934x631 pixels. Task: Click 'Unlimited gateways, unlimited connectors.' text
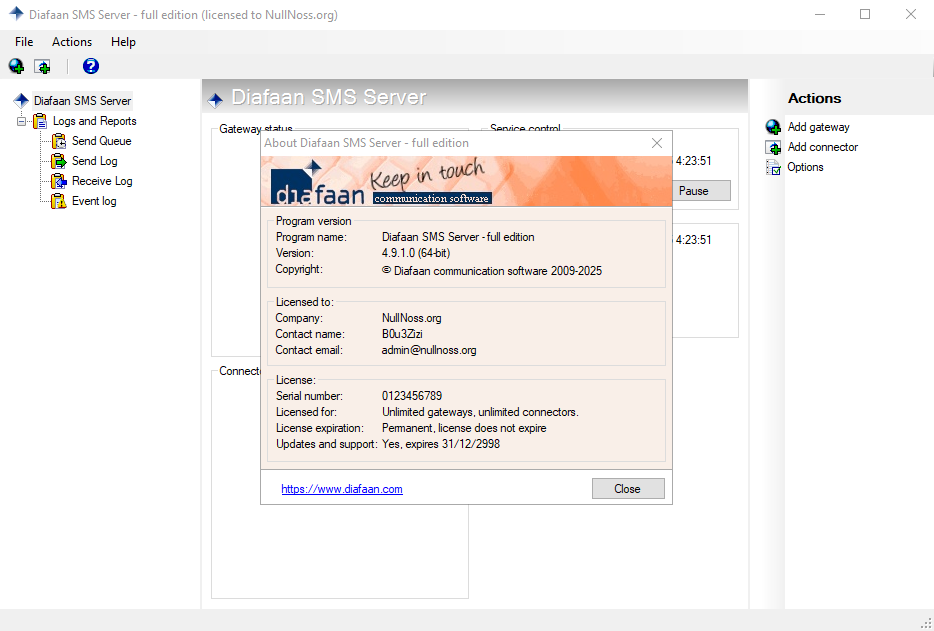480,412
